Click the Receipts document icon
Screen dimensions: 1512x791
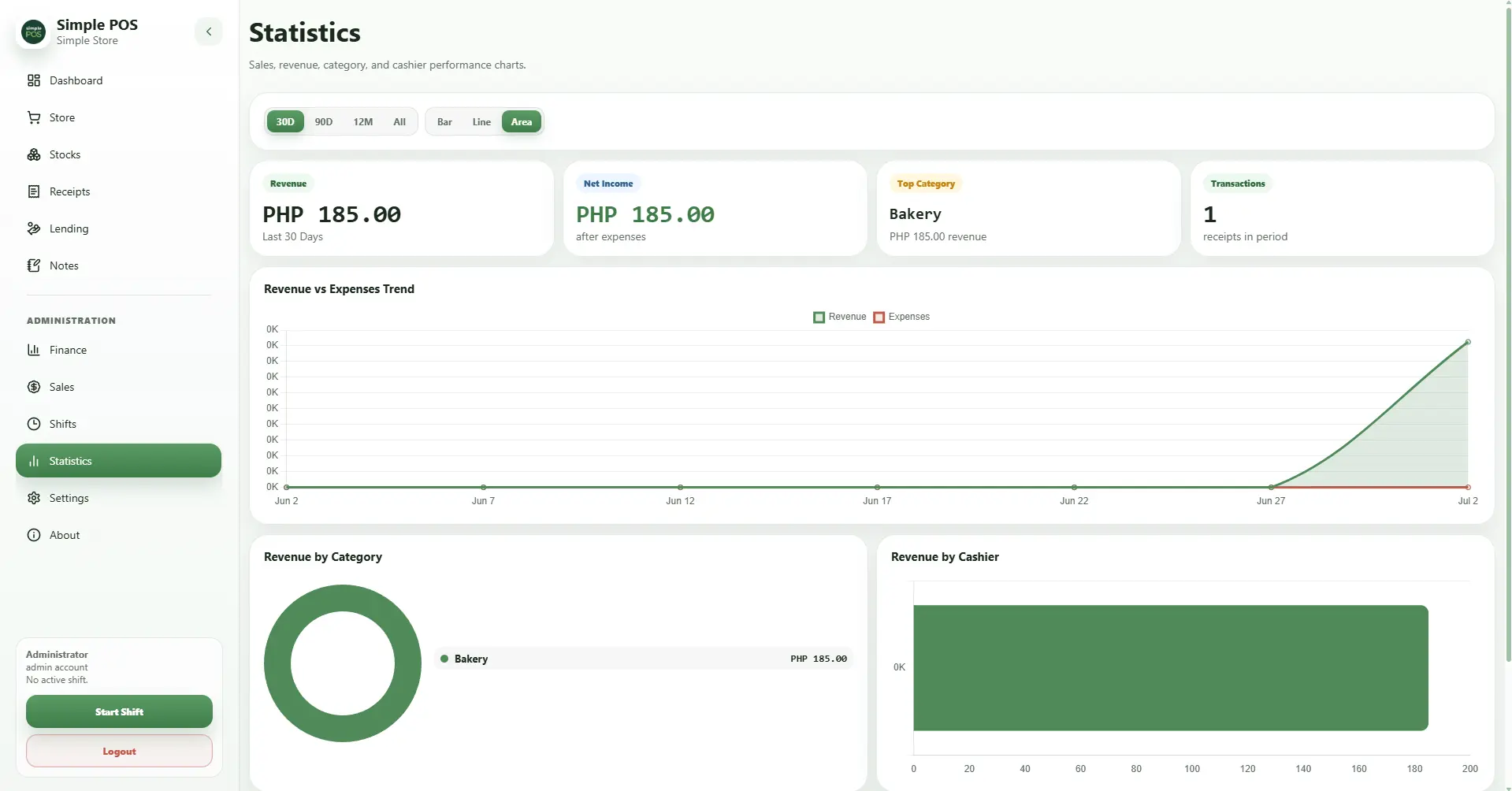34,191
